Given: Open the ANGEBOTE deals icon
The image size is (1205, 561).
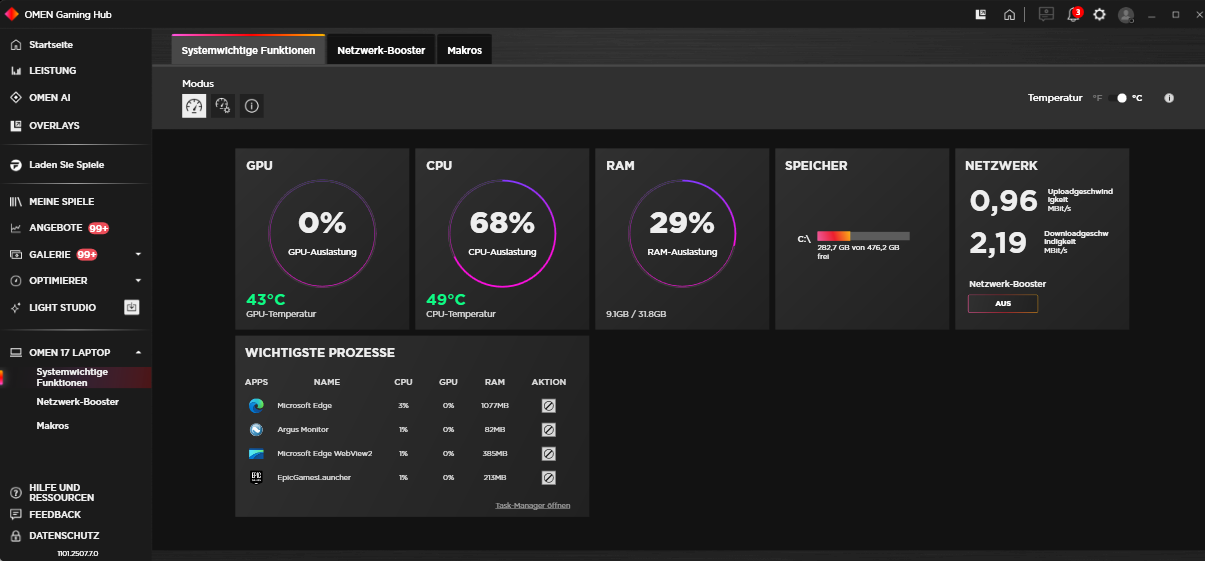Looking at the screenshot, I should point(16,228).
